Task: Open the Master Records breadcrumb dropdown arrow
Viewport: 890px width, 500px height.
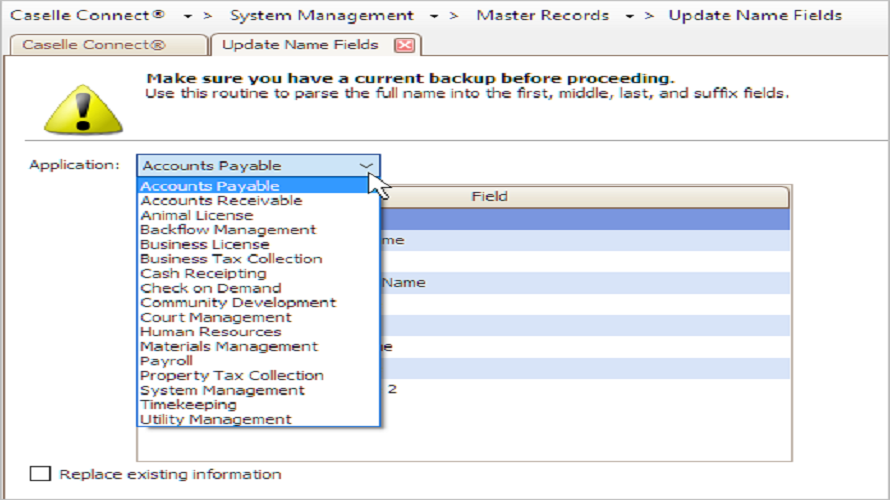Action: [x=629, y=16]
